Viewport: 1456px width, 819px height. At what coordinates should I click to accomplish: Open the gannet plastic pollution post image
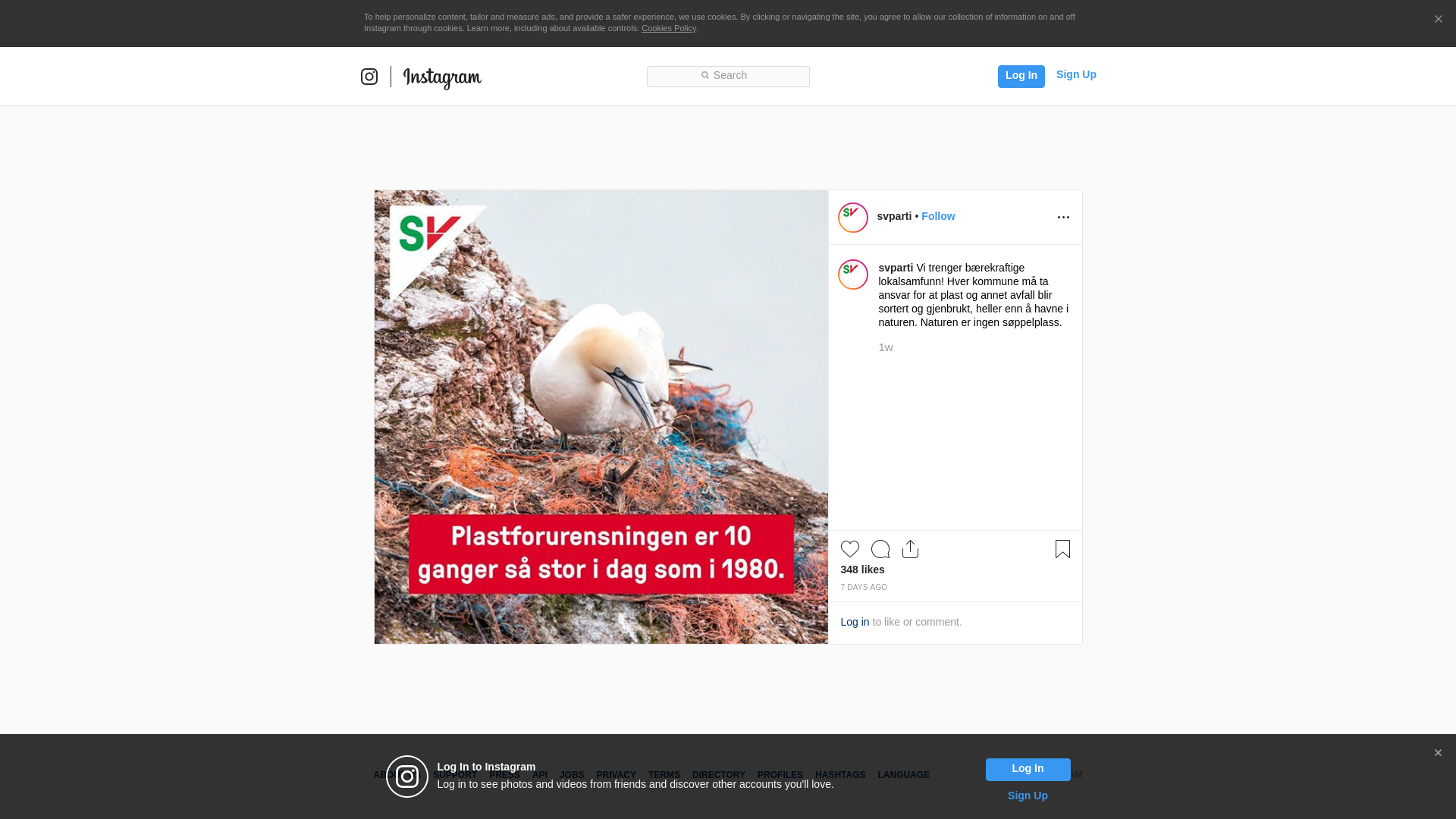coord(601,417)
